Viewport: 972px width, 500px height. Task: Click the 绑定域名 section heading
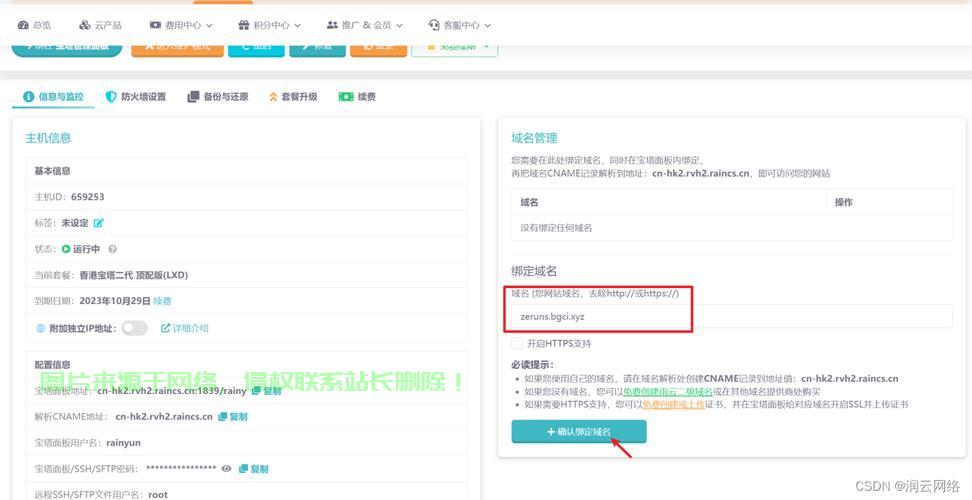(534, 271)
